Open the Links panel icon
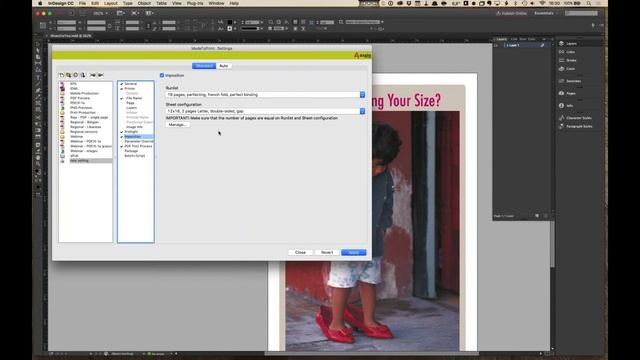Viewport: 640px width, 360px height. [562, 52]
